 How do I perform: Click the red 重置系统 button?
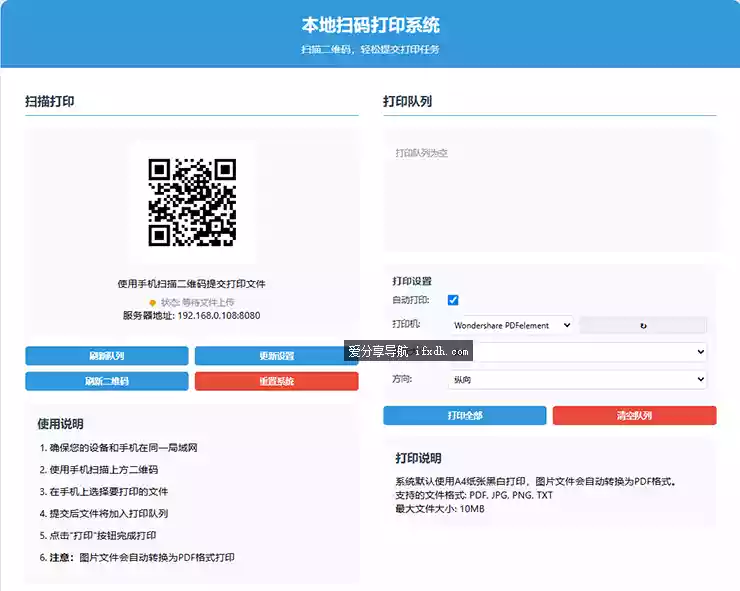tap(276, 381)
